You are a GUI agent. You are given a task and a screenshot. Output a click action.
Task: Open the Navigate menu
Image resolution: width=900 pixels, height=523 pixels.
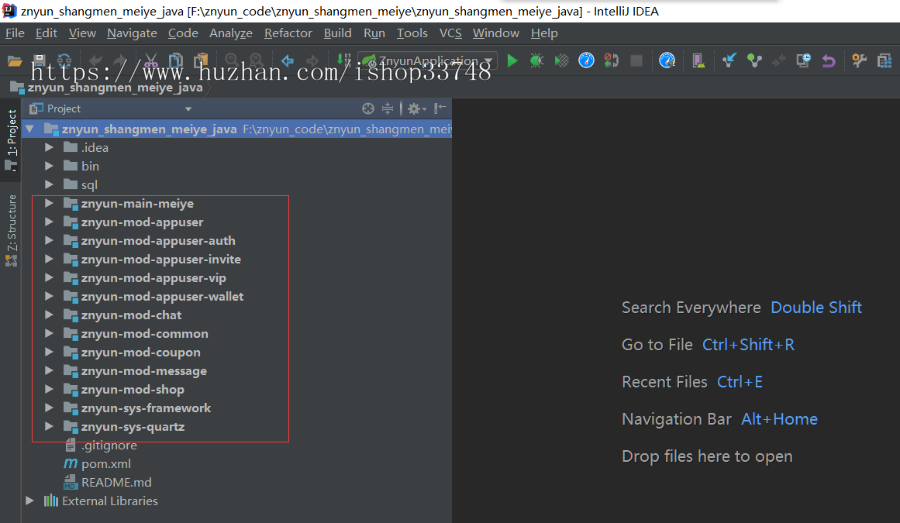[132, 33]
